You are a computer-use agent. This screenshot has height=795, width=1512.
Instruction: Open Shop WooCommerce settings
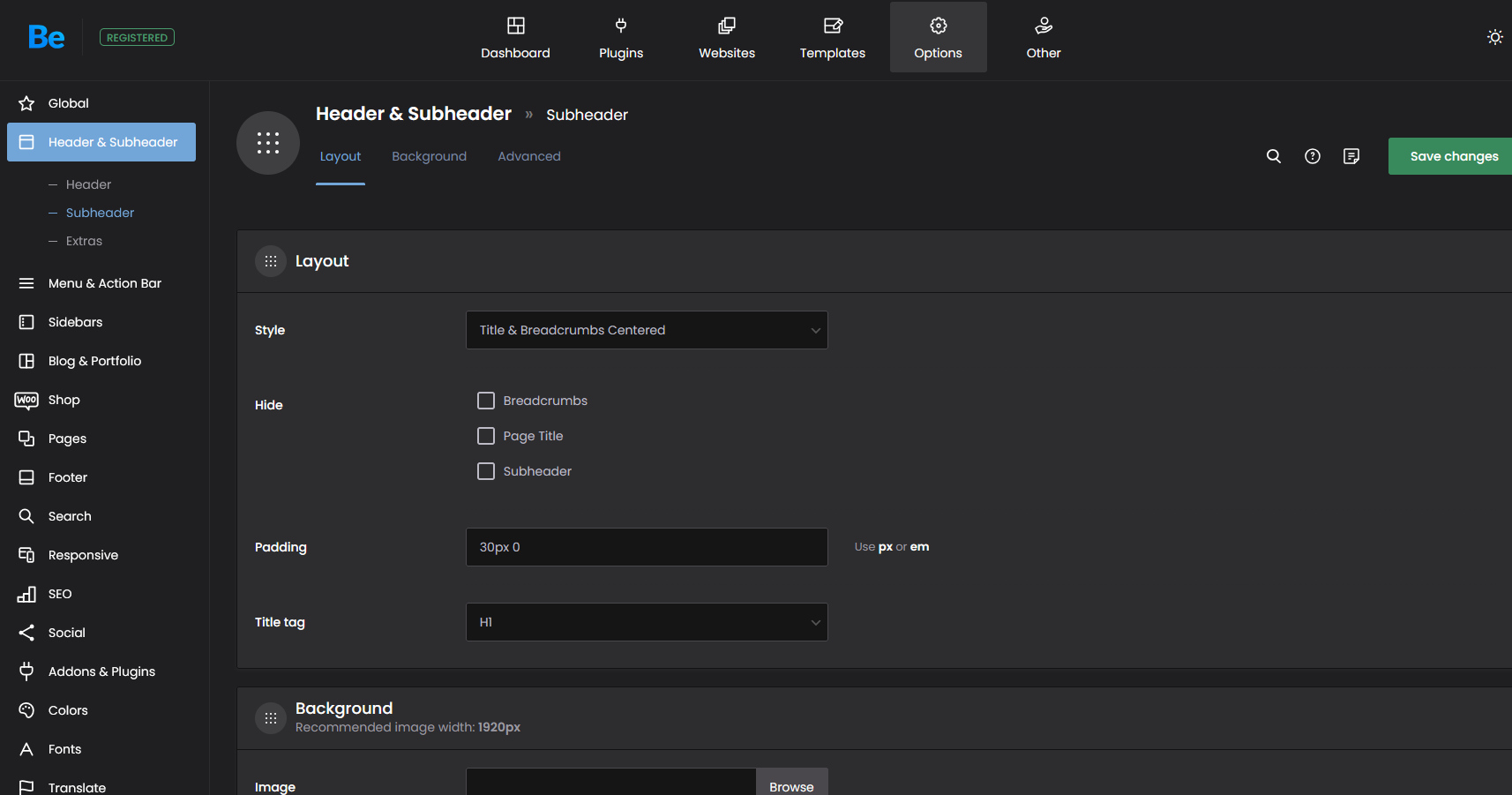(x=101, y=400)
